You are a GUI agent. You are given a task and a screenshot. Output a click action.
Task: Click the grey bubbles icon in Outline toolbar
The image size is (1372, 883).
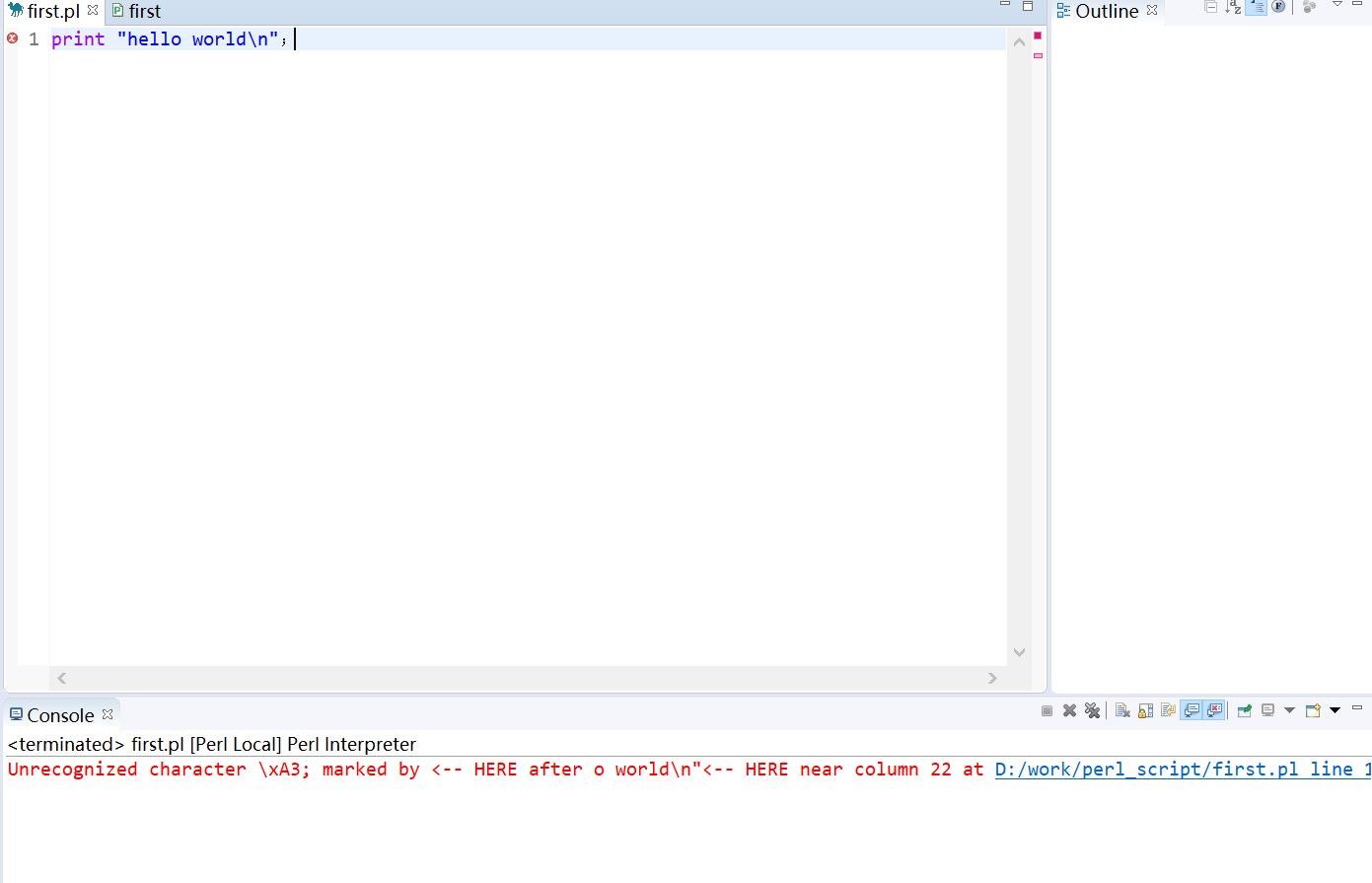click(1310, 7)
